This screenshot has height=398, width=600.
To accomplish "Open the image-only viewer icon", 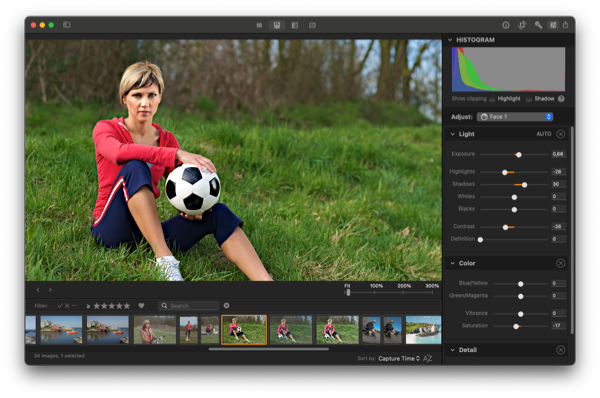I will [x=312, y=25].
